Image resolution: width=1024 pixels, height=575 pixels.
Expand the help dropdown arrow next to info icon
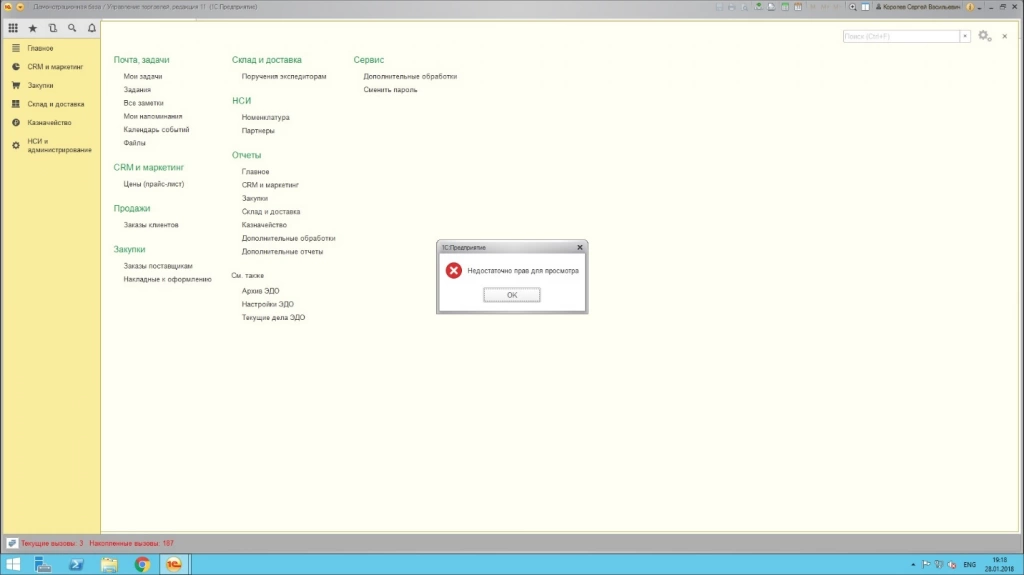coord(979,7)
